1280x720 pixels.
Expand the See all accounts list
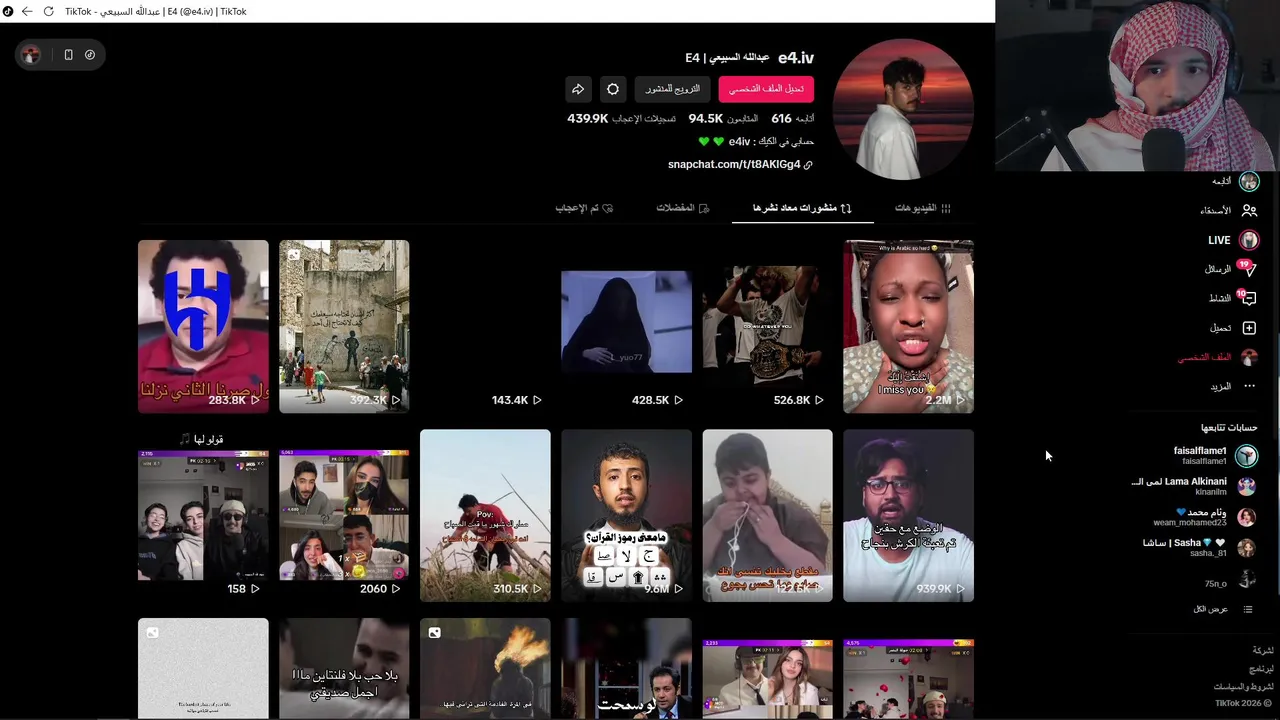tap(1222, 609)
